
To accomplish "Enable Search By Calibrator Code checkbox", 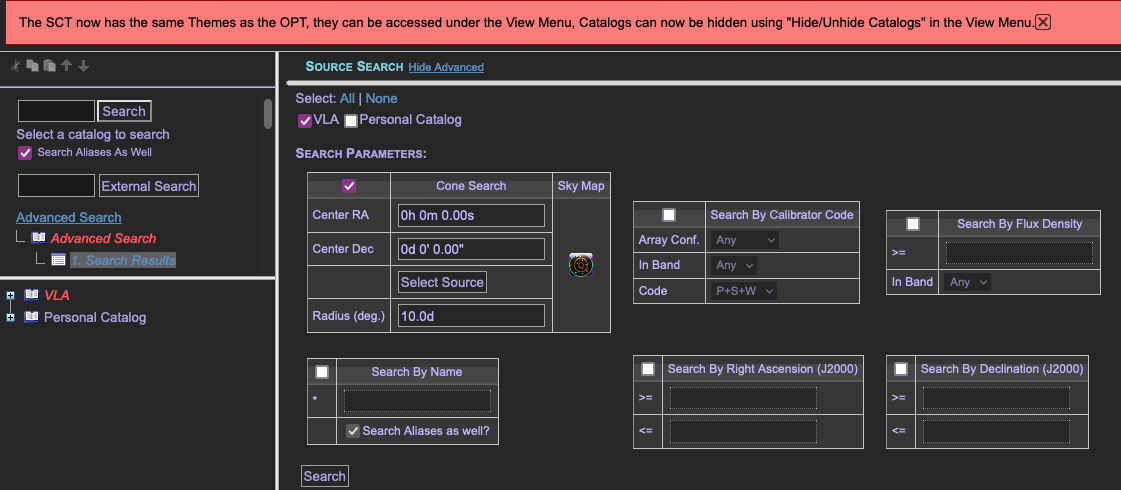I will point(669,215).
